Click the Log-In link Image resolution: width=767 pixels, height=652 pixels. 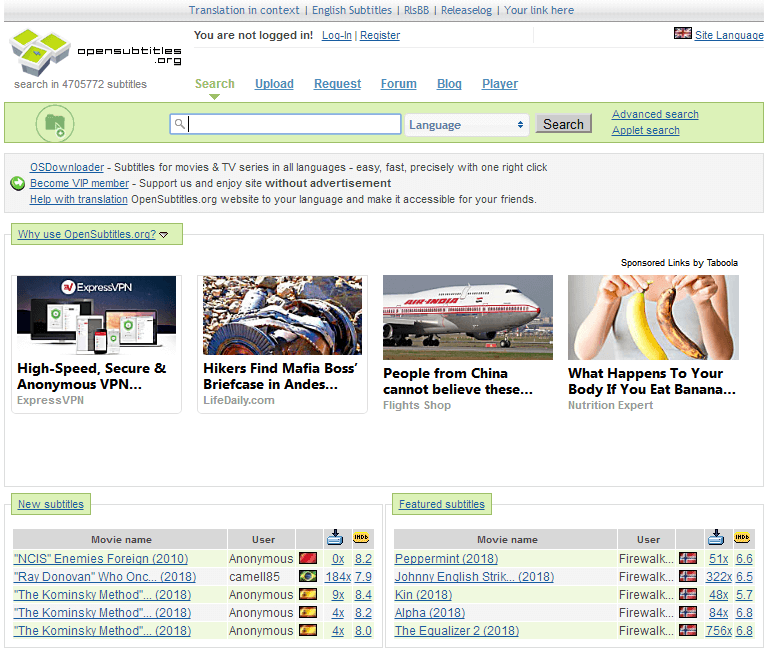(336, 35)
